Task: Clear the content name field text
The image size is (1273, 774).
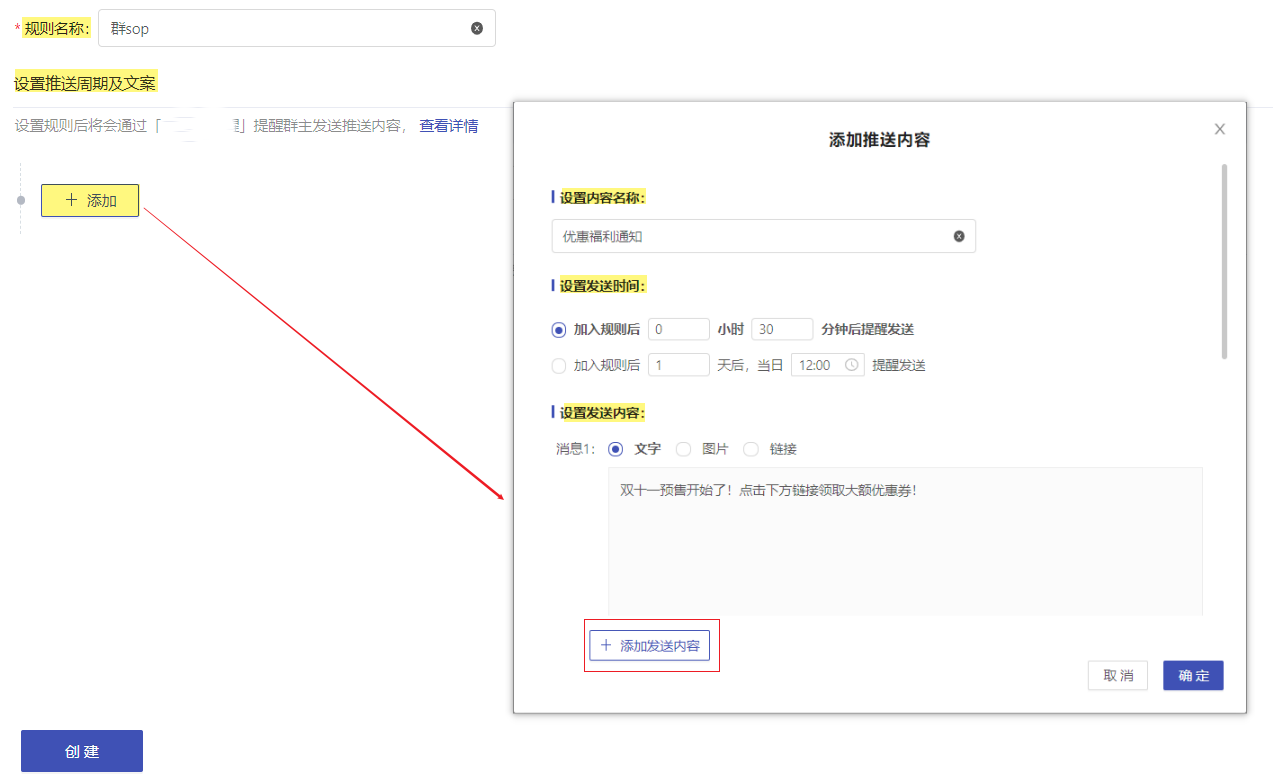Action: [x=959, y=236]
